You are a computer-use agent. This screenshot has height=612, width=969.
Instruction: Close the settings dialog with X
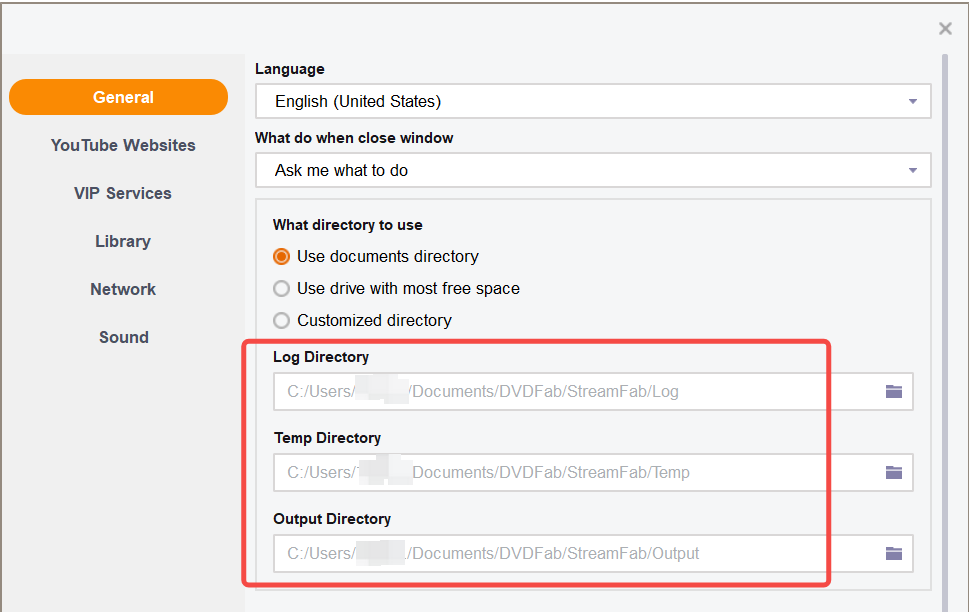pos(945,29)
